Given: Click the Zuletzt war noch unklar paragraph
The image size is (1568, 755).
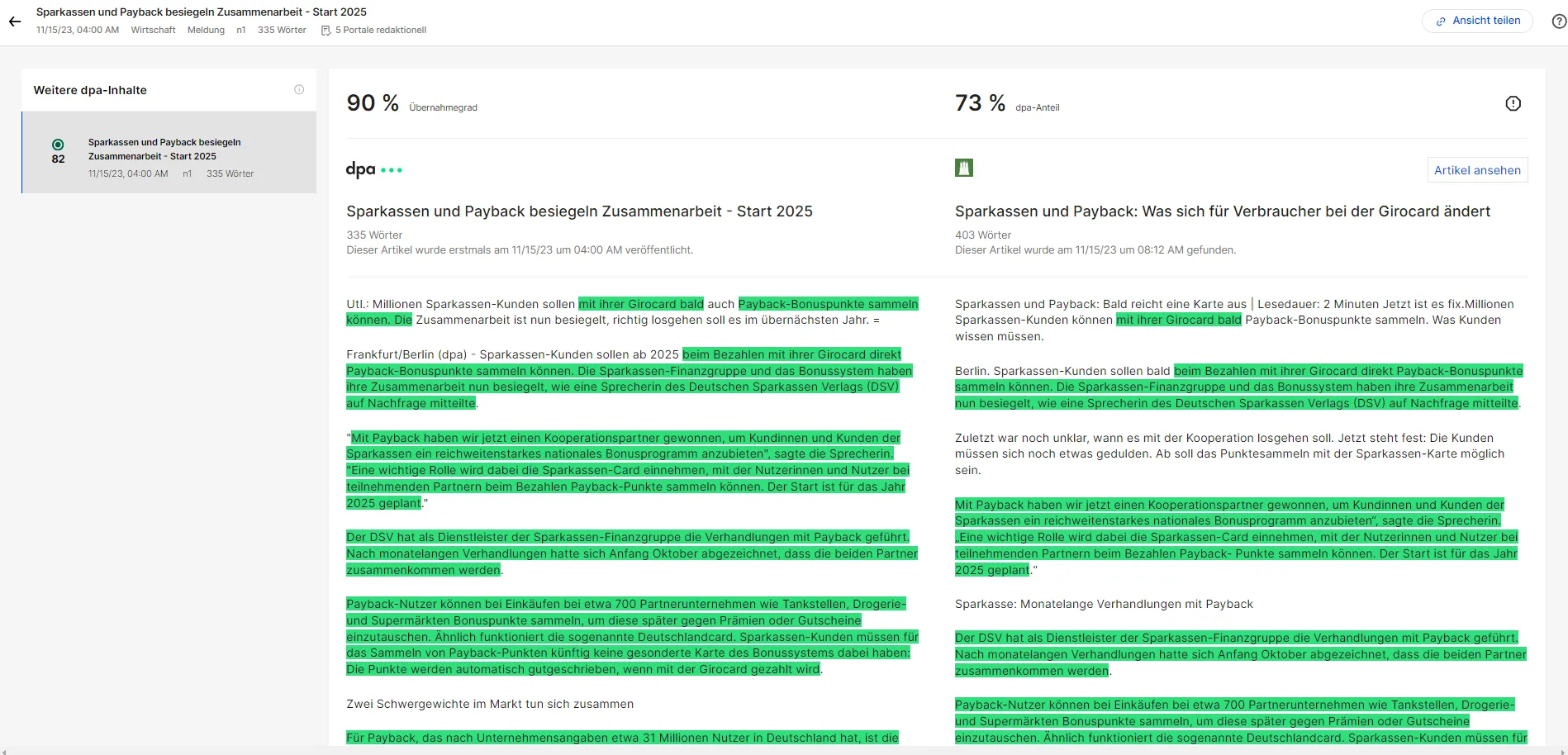Looking at the screenshot, I should 1229,454.
